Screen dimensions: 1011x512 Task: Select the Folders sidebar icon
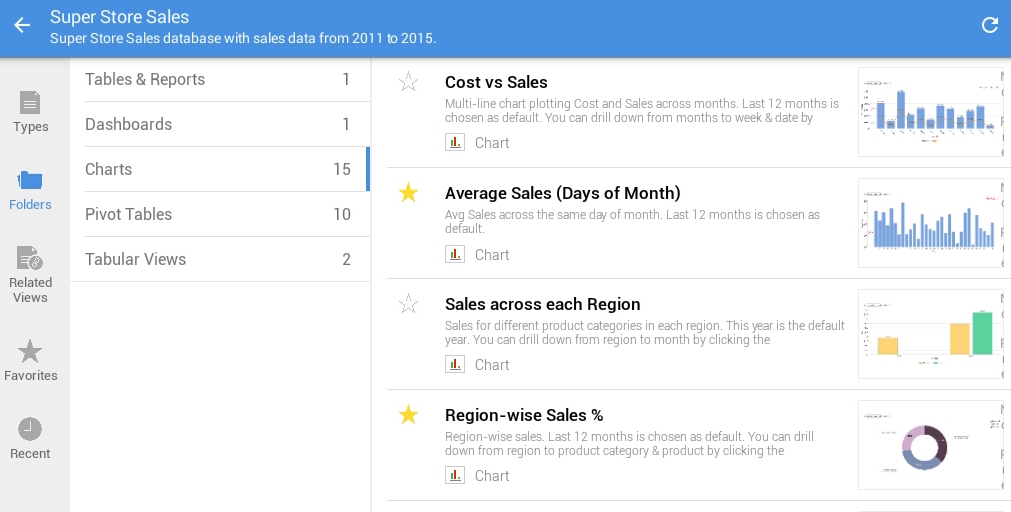tap(30, 189)
